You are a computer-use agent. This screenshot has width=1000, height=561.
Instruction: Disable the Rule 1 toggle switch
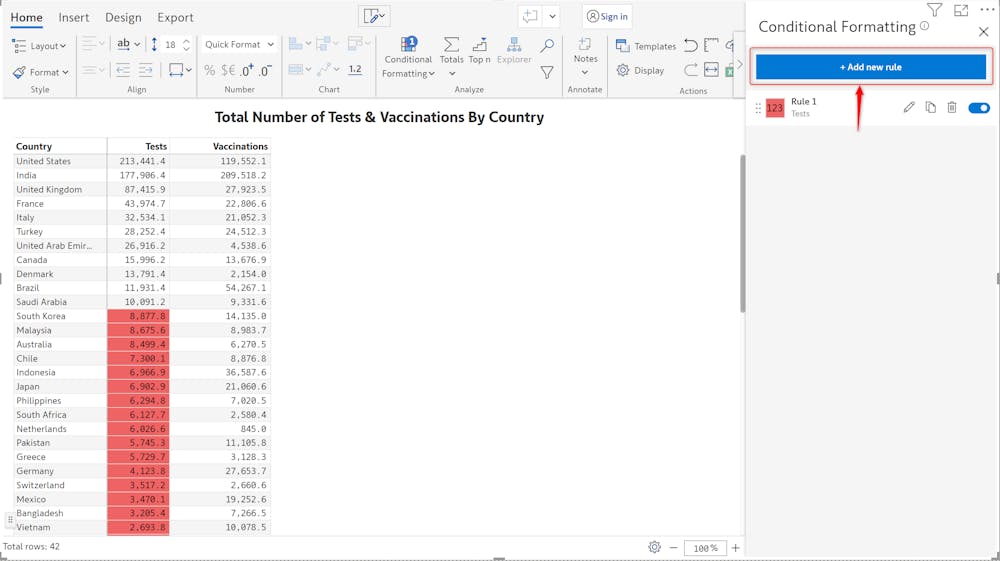tap(978, 107)
